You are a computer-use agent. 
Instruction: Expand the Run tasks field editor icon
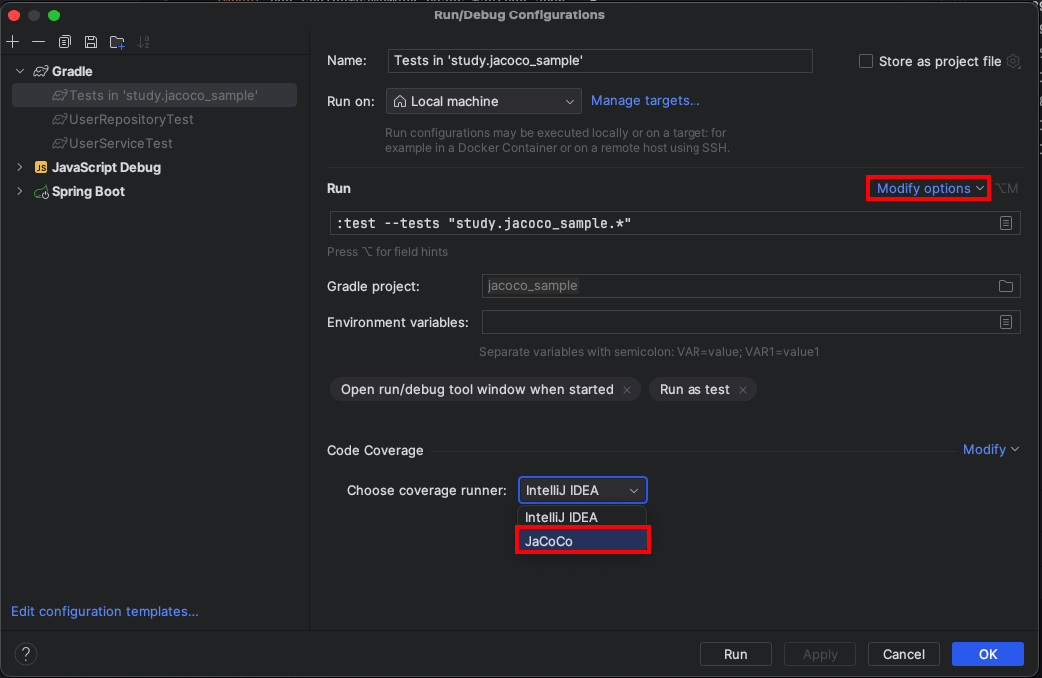point(1005,223)
